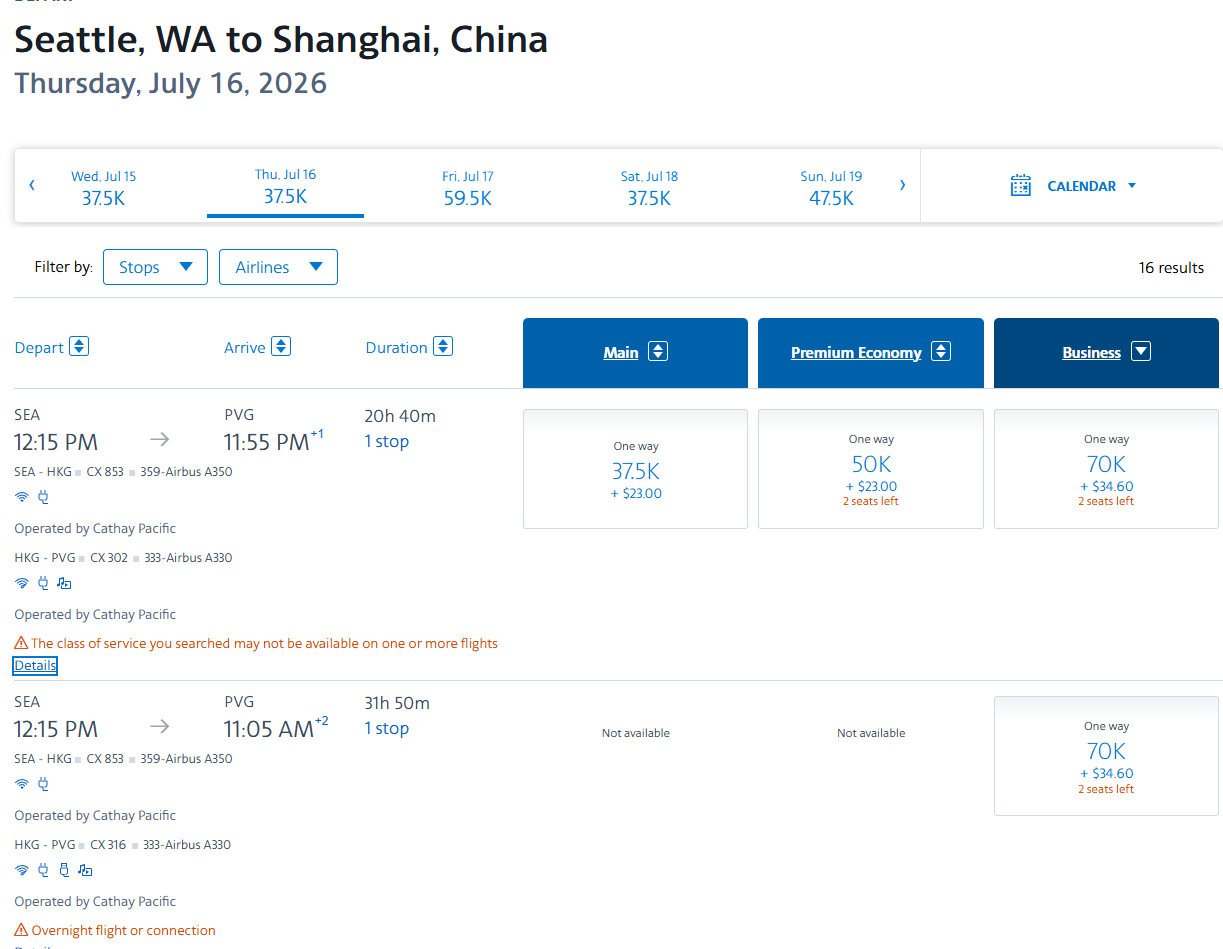Click the Depart column label
The image size is (1223, 949).
click(39, 347)
